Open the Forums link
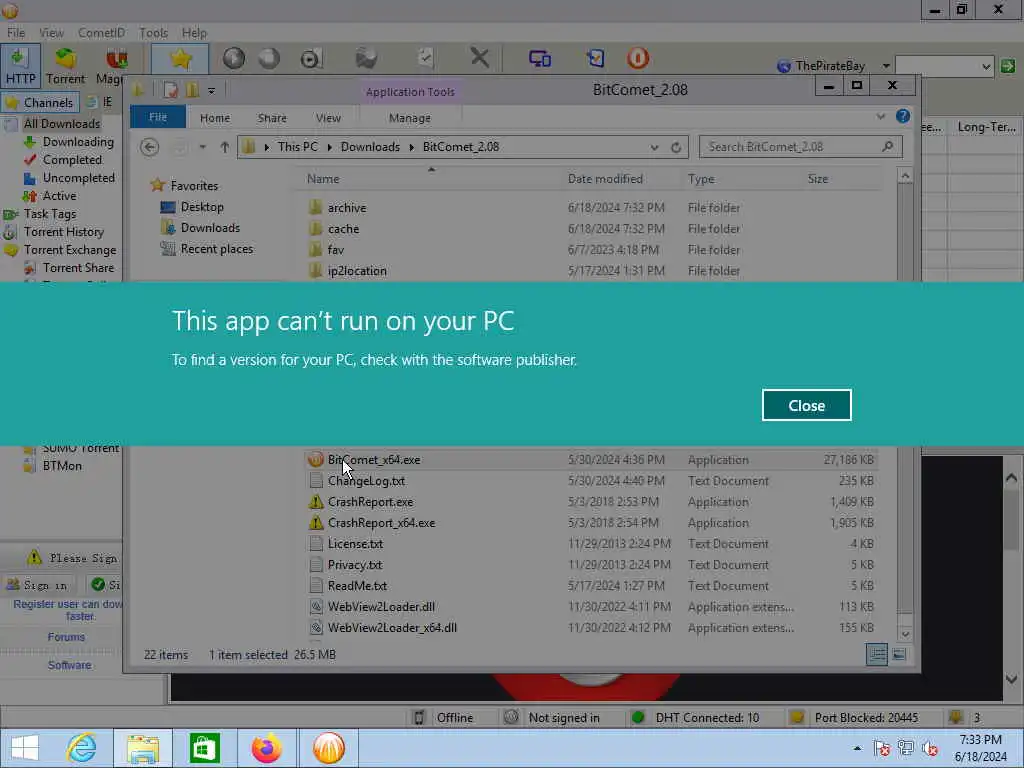The height and width of the screenshot is (768, 1024). tap(66, 637)
